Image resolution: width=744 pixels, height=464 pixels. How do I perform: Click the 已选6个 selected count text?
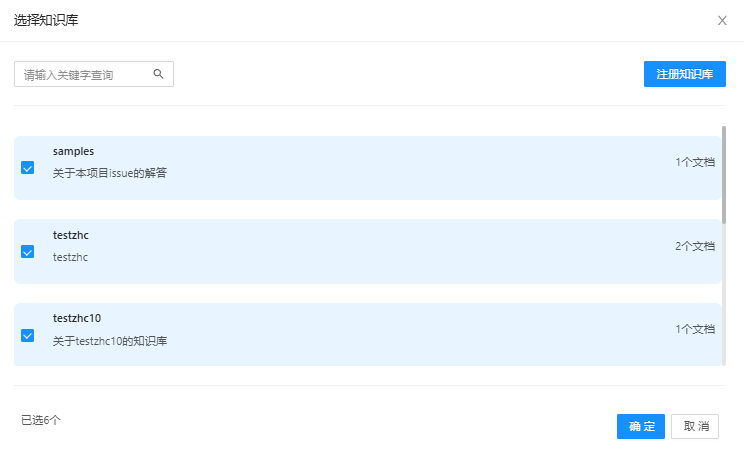(41, 420)
